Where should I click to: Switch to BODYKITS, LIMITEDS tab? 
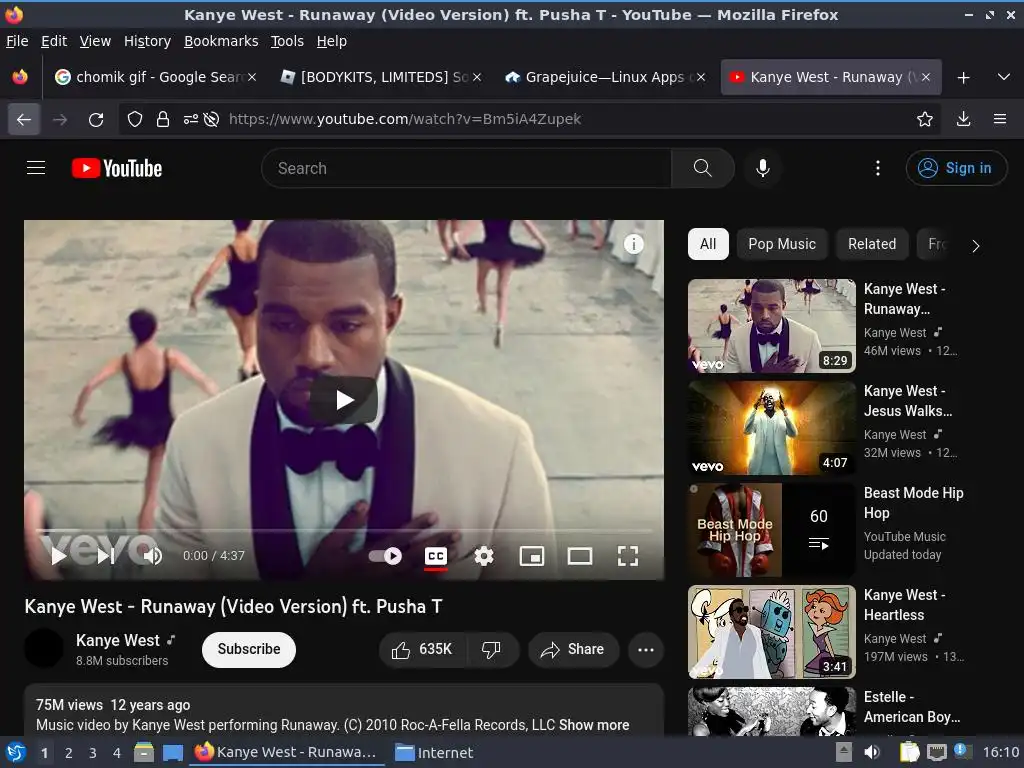pyautogui.click(x=381, y=78)
